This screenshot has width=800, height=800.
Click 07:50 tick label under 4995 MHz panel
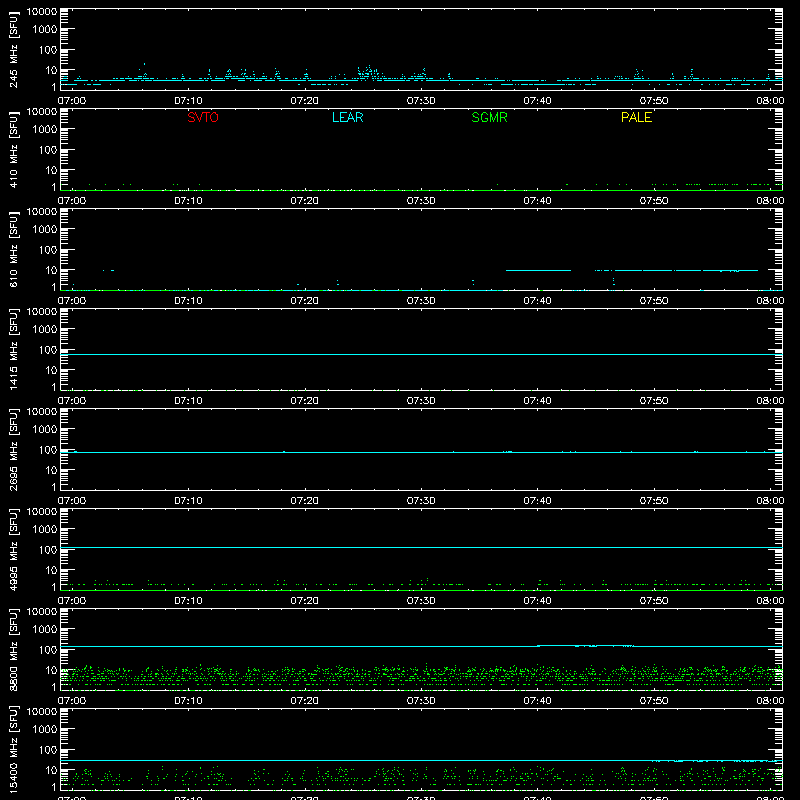coord(654,601)
